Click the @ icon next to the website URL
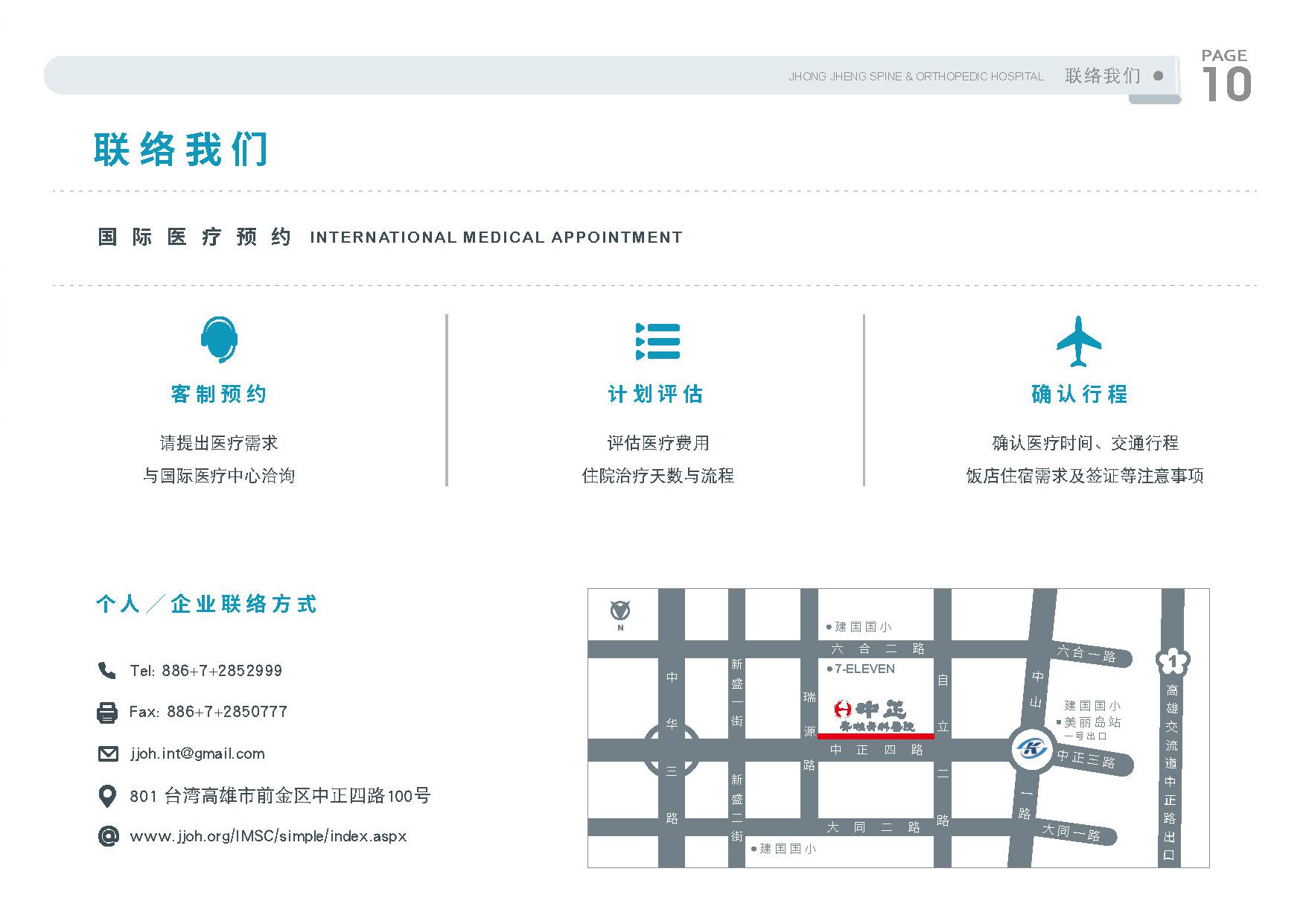Screen dimensions: 1306x924 [108, 836]
